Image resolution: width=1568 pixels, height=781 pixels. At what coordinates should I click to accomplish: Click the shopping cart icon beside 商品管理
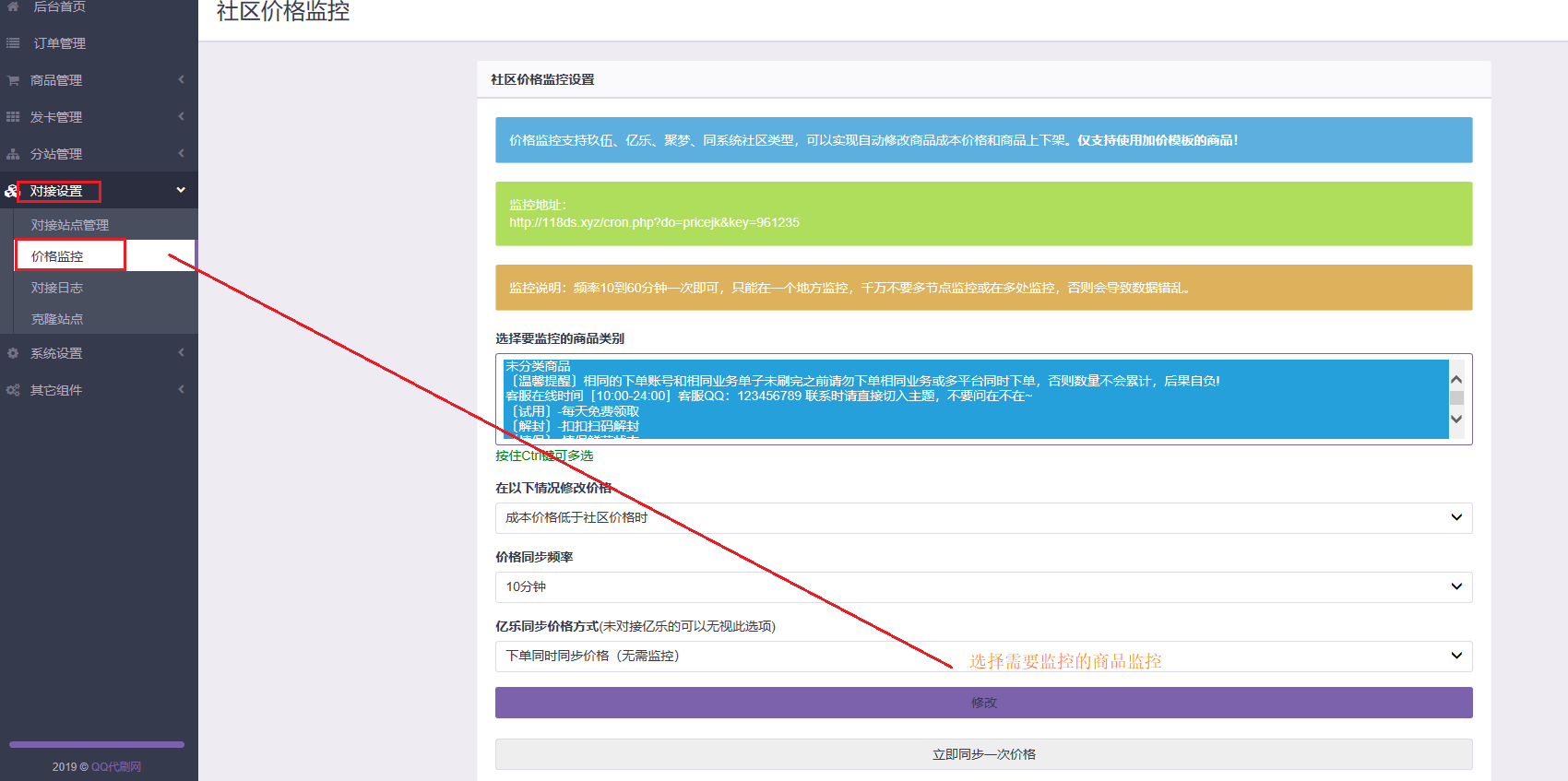click(x=13, y=80)
